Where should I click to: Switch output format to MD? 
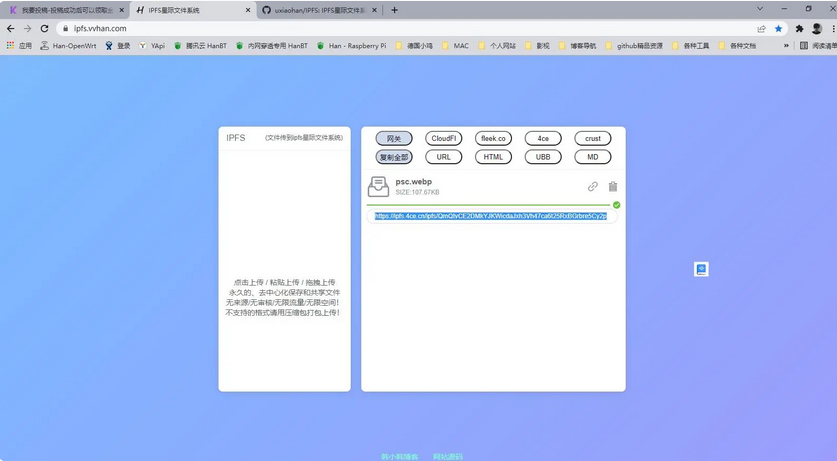click(x=592, y=157)
